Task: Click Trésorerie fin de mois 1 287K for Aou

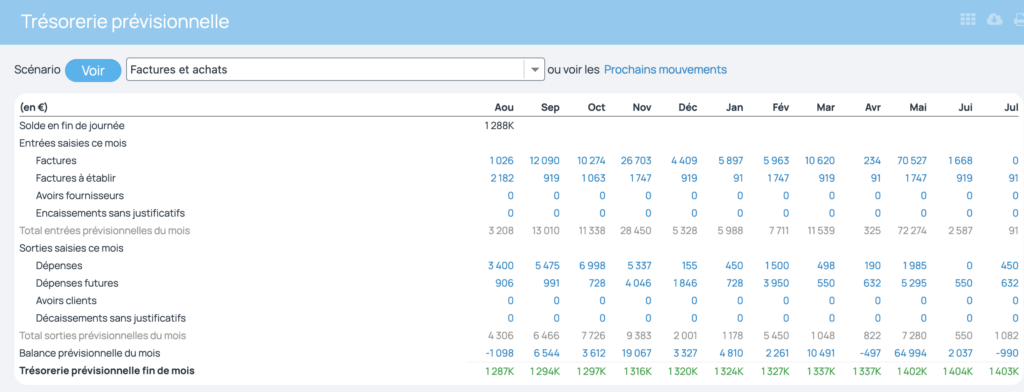Action: (500, 371)
